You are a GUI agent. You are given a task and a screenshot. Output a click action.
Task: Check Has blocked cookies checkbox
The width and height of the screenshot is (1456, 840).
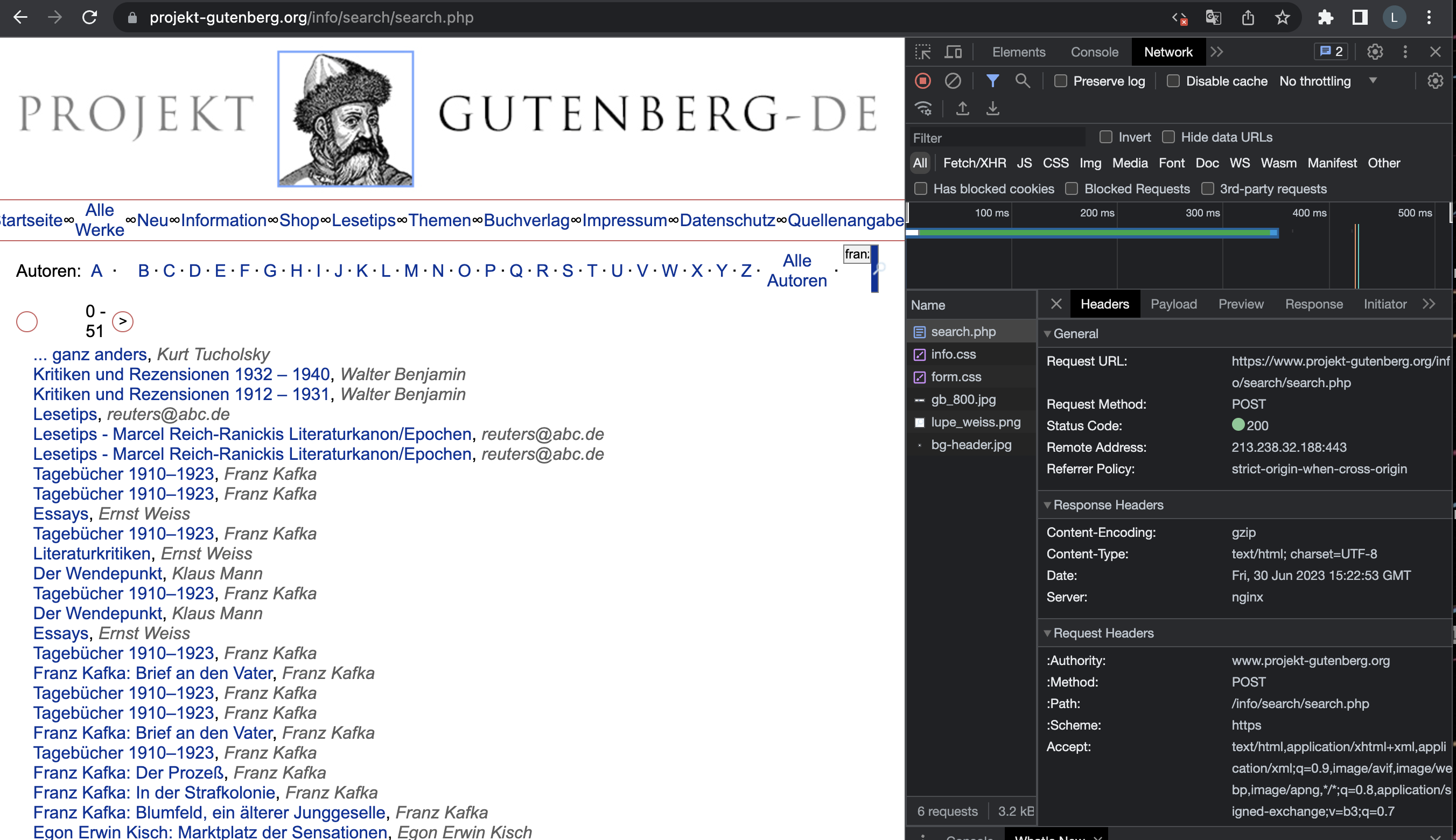pyautogui.click(x=921, y=189)
